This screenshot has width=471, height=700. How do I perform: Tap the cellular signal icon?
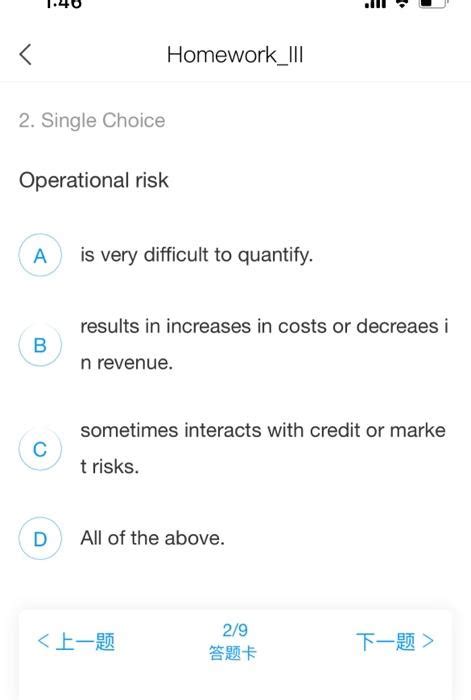click(x=375, y=4)
